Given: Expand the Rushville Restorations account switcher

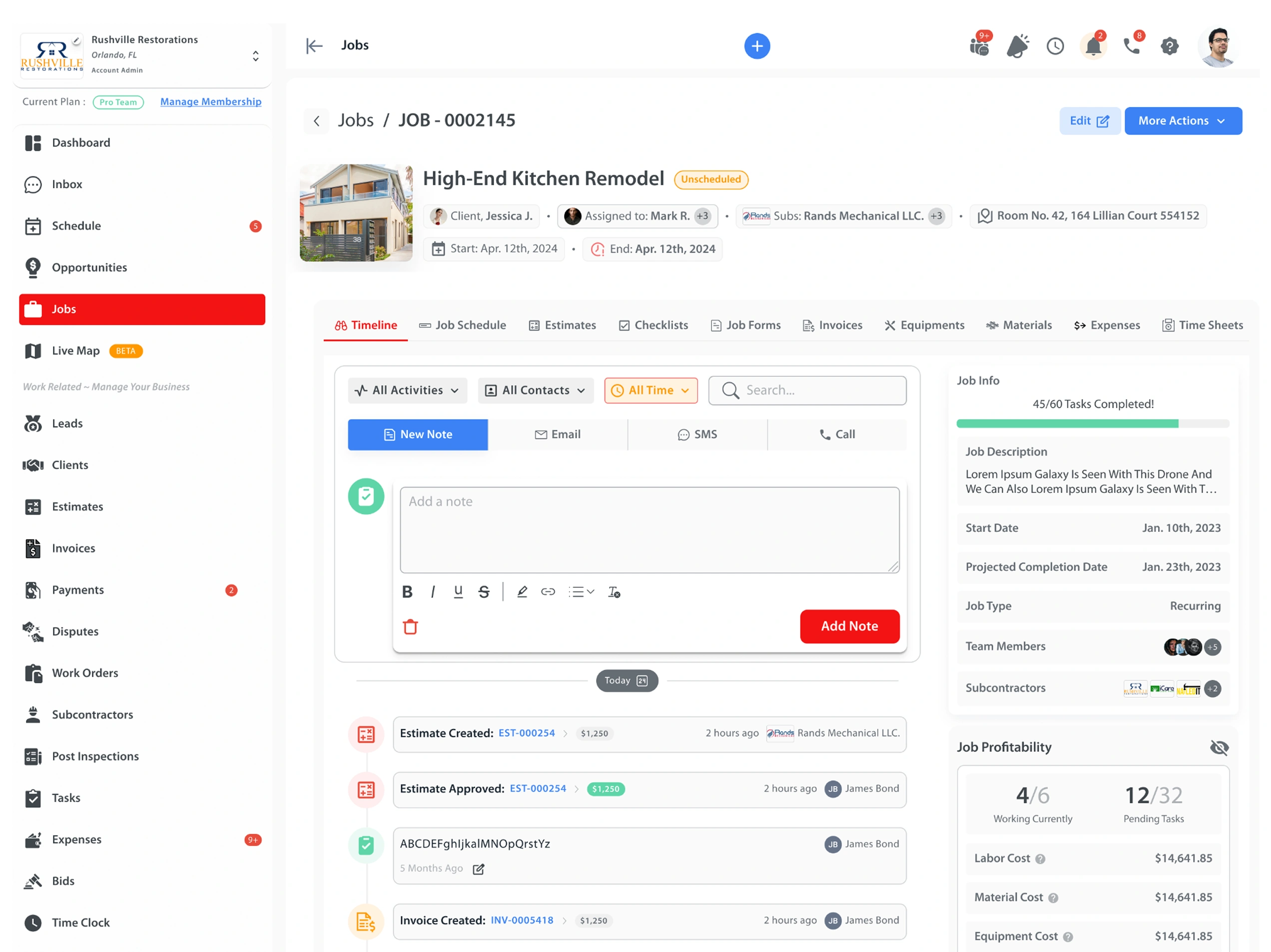Looking at the screenshot, I should tap(256, 56).
